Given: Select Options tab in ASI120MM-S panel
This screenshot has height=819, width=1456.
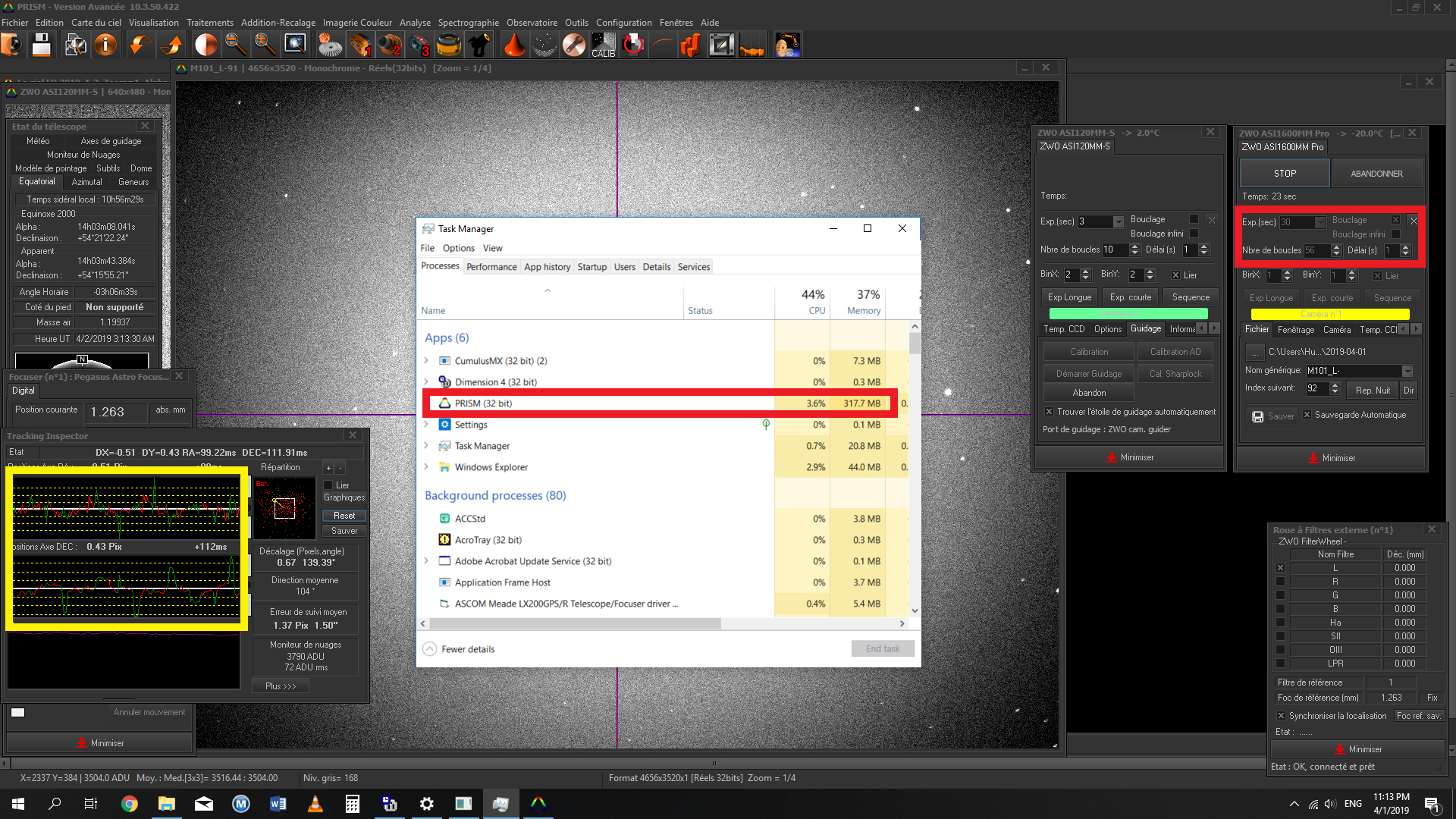Looking at the screenshot, I should tap(1107, 329).
